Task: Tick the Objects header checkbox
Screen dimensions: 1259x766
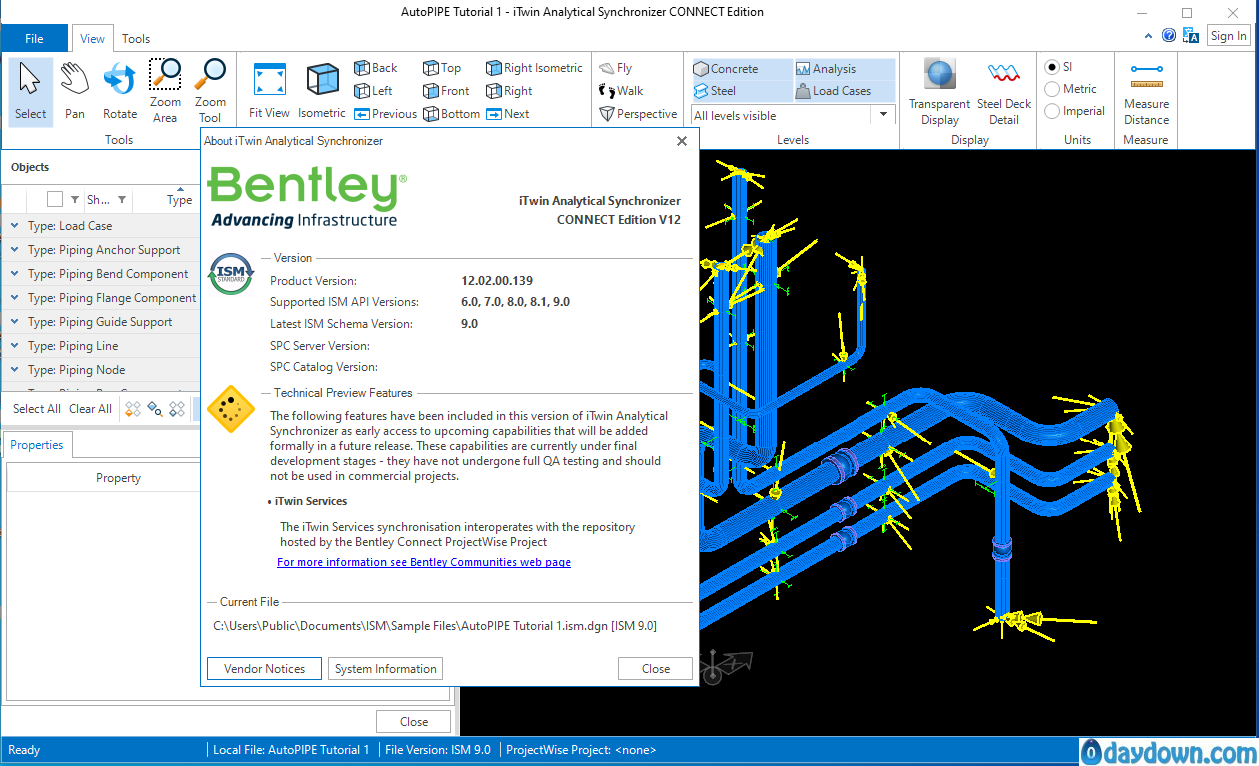Action: 55,199
